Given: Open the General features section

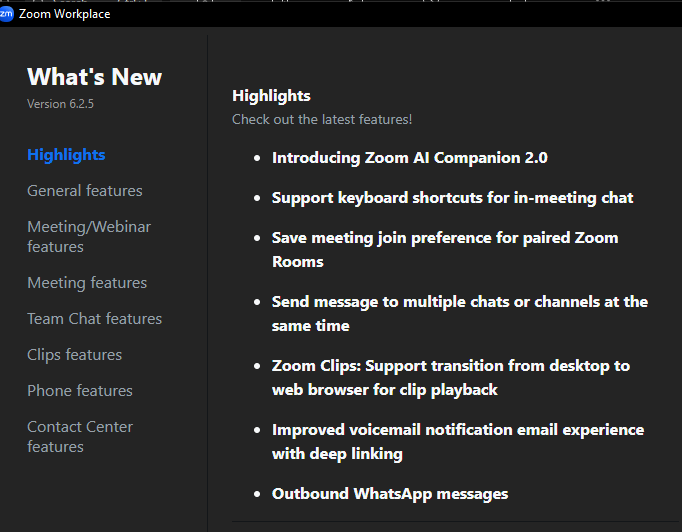Looking at the screenshot, I should click(85, 191).
